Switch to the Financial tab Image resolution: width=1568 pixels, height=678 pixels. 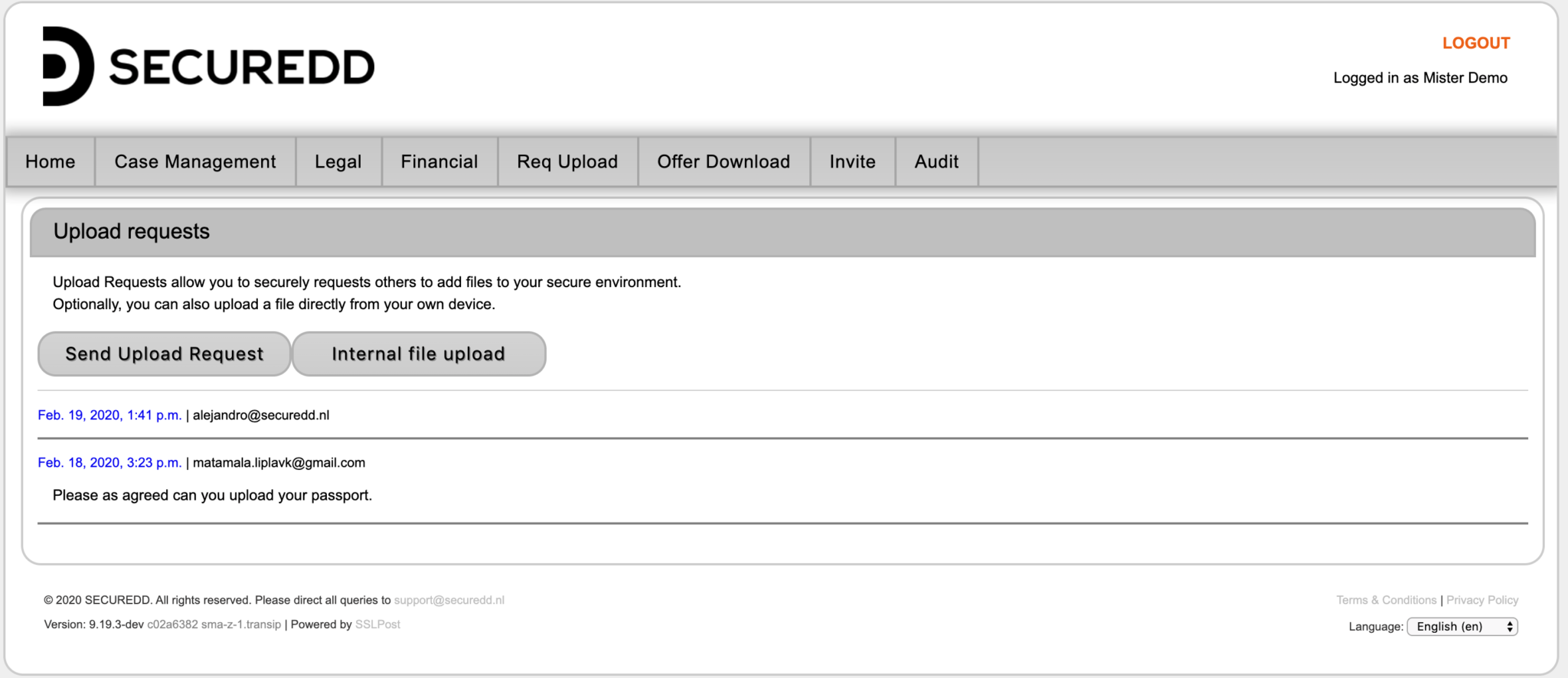tap(439, 161)
